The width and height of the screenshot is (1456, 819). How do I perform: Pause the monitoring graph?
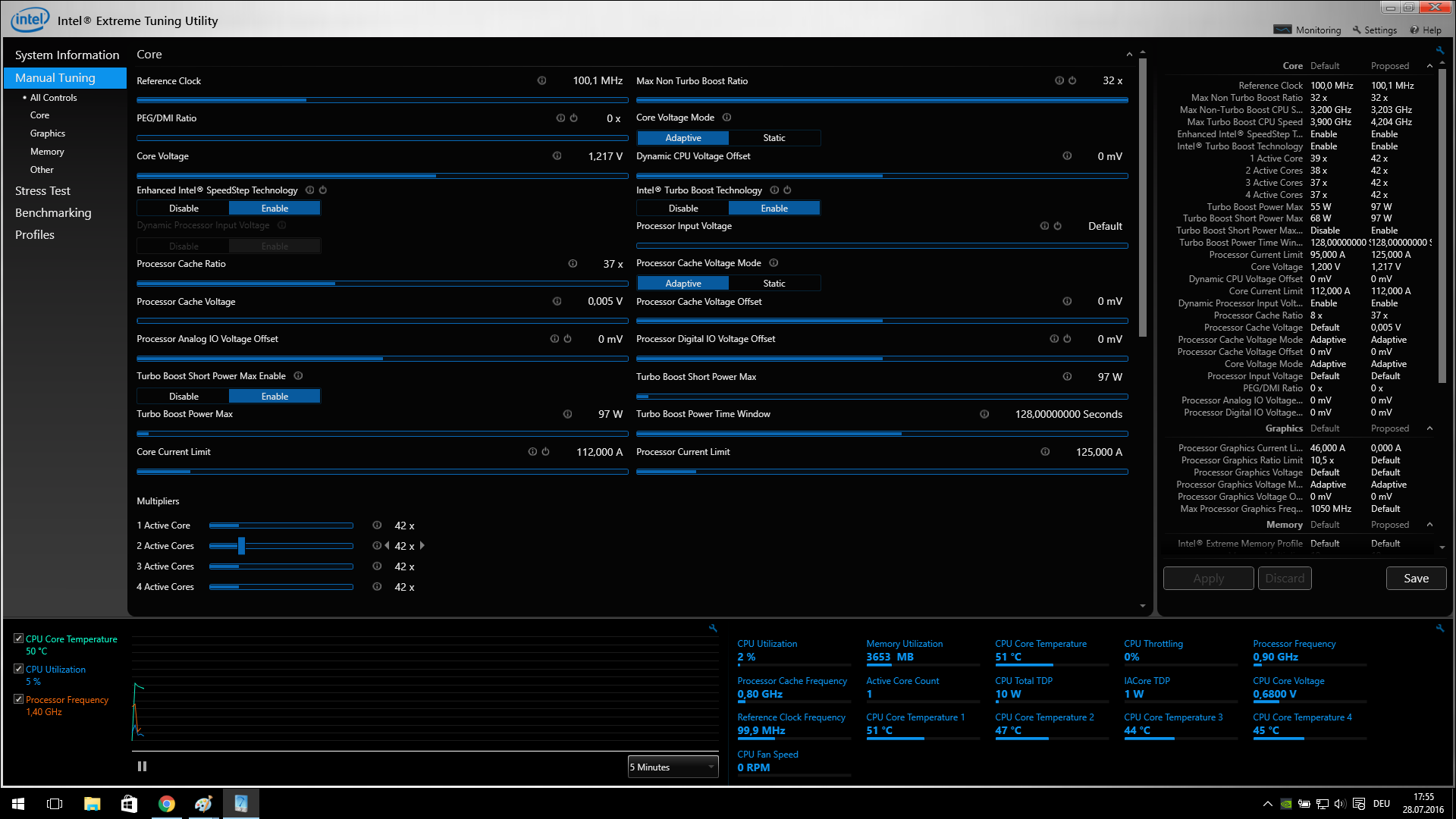(142, 766)
